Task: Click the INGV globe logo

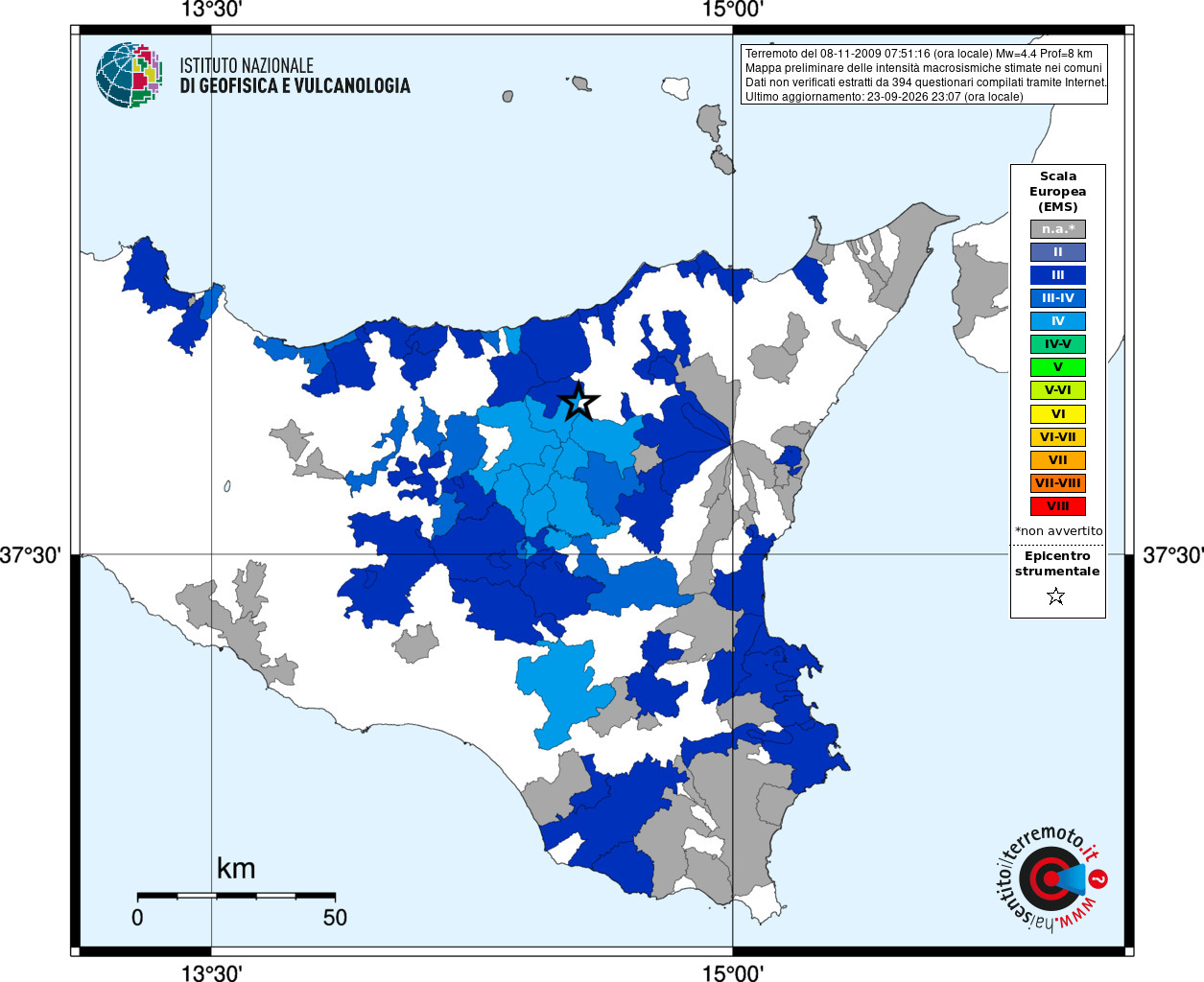Action: click(129, 75)
